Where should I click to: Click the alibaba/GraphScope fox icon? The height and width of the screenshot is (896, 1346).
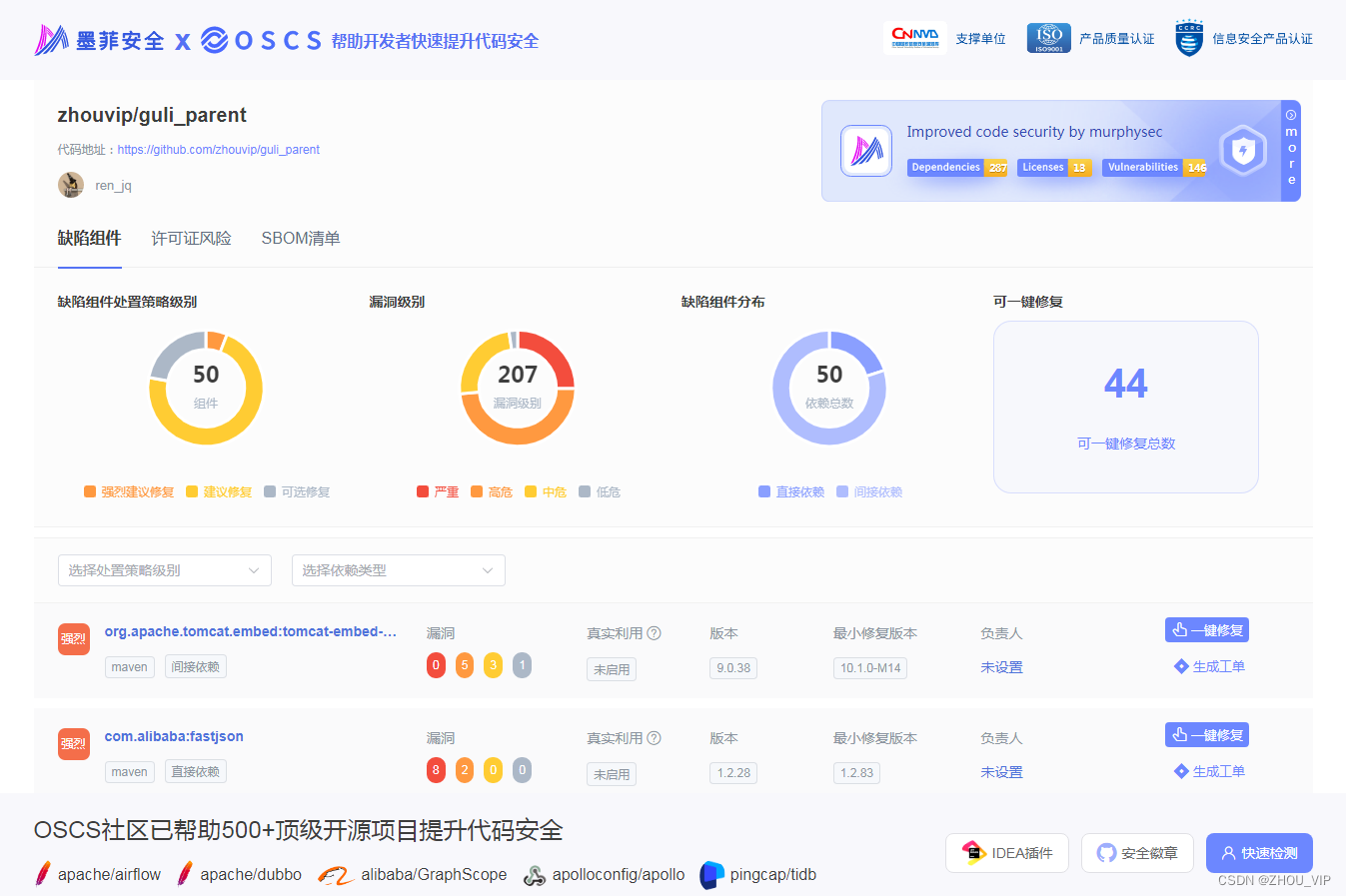coord(337,874)
